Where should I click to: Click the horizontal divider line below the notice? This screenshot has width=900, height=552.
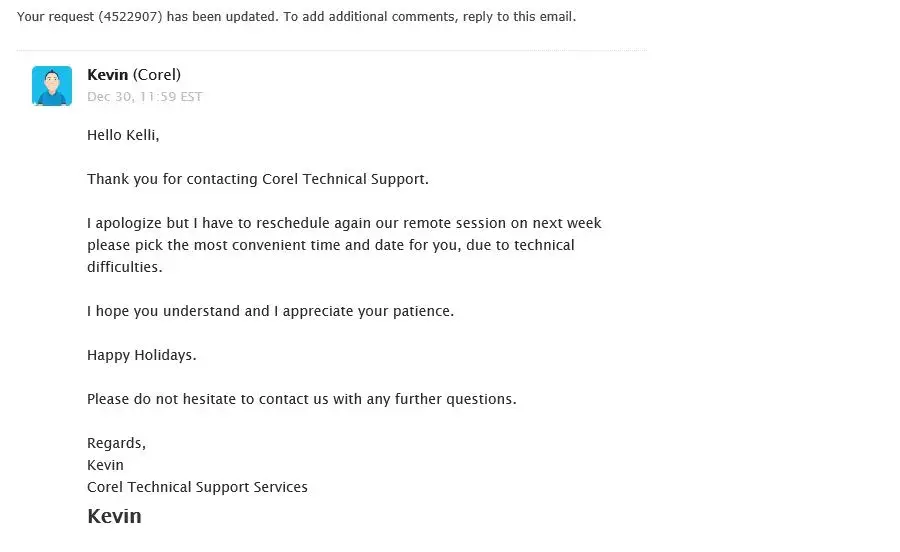[x=332, y=50]
